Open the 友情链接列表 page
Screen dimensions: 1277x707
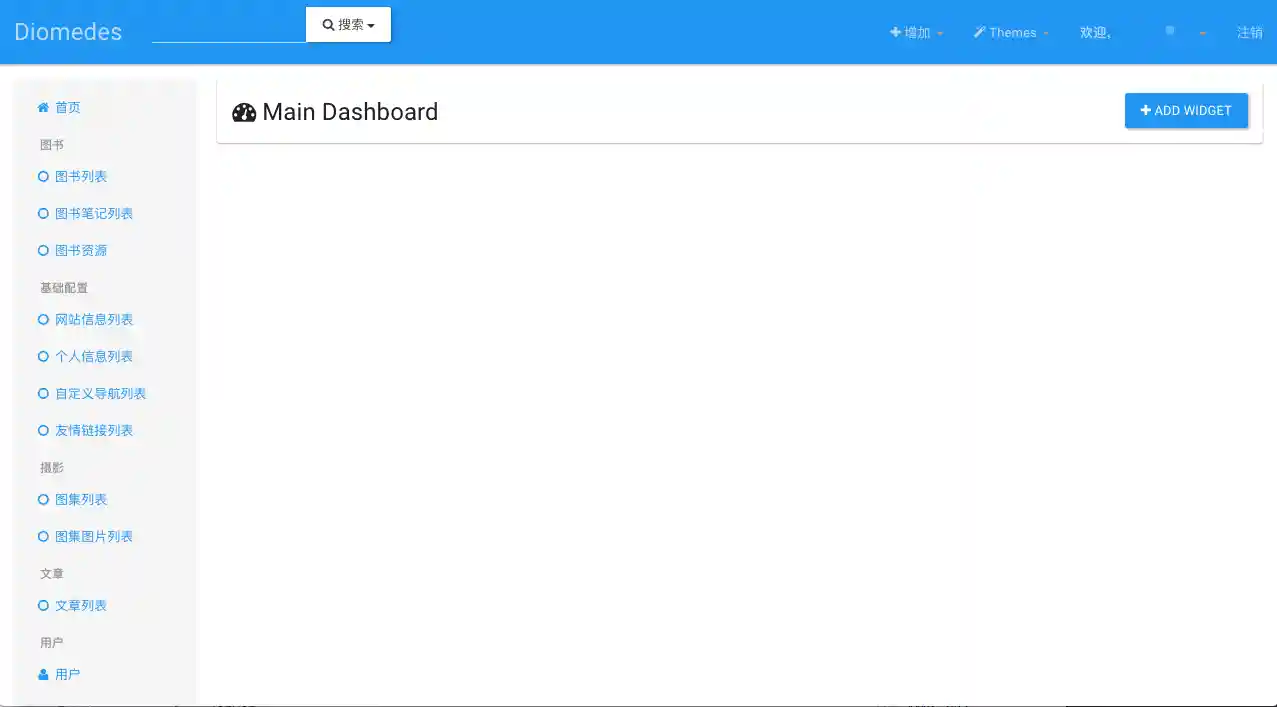pyautogui.click(x=94, y=430)
